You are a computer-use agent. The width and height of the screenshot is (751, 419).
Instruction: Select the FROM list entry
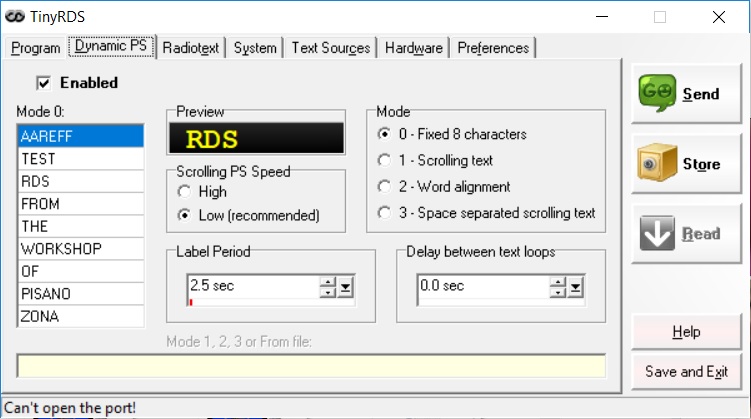pyautogui.click(x=80, y=204)
